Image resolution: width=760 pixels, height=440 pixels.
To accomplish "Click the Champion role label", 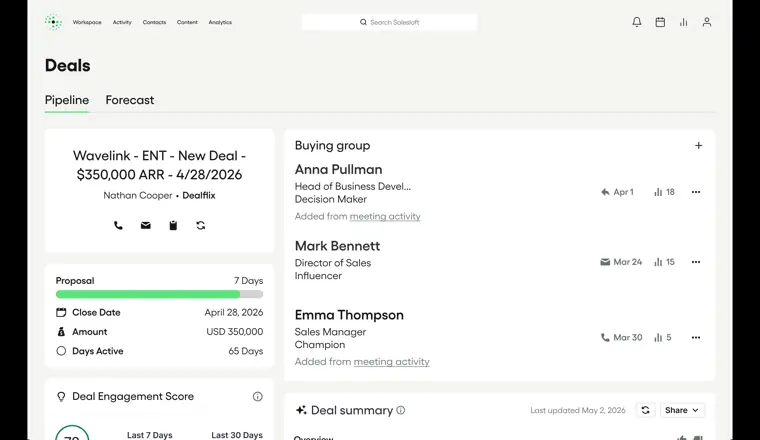I will click(320, 345).
